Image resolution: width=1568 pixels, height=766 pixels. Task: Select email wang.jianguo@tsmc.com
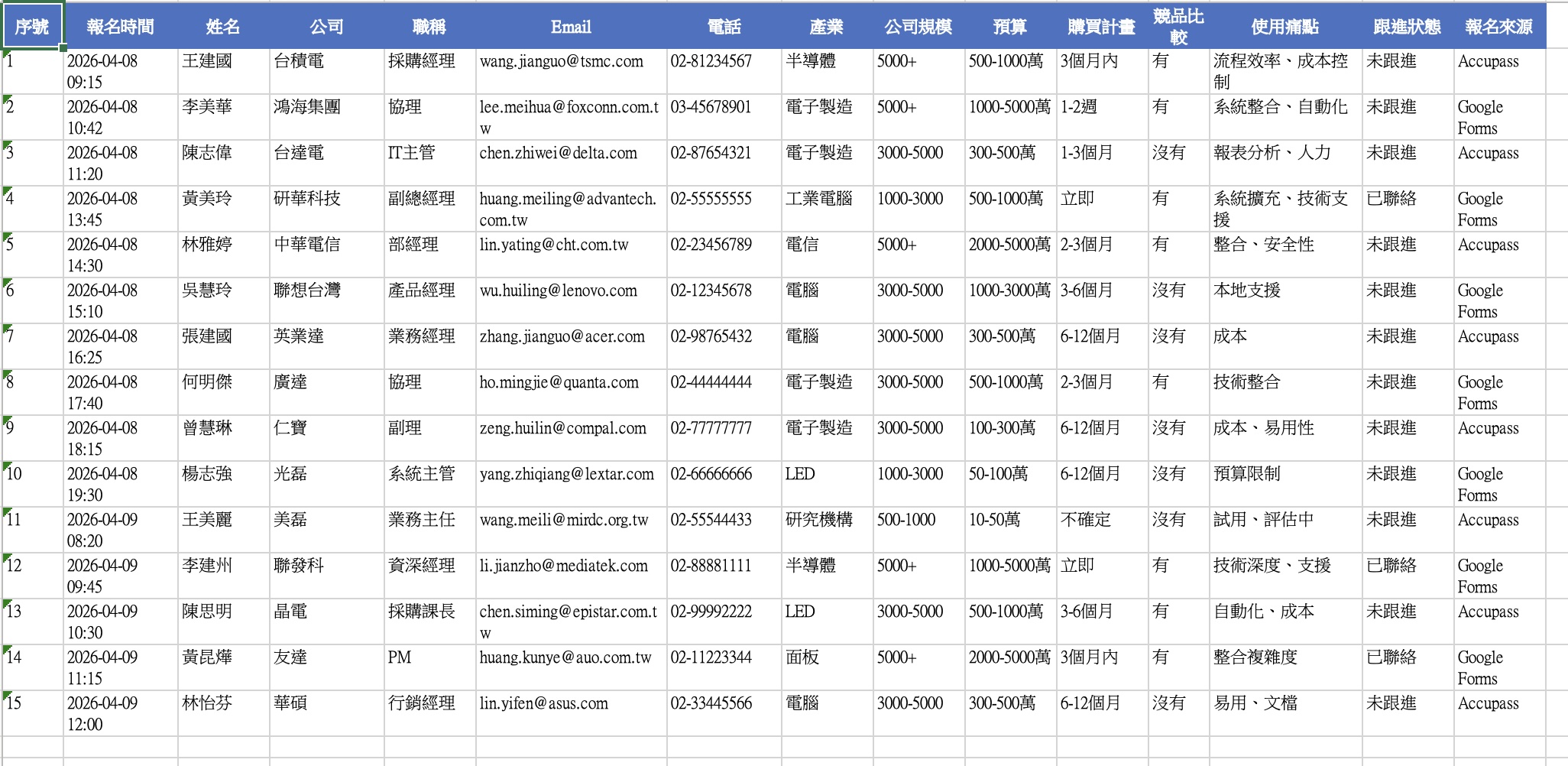pyautogui.click(x=571, y=72)
